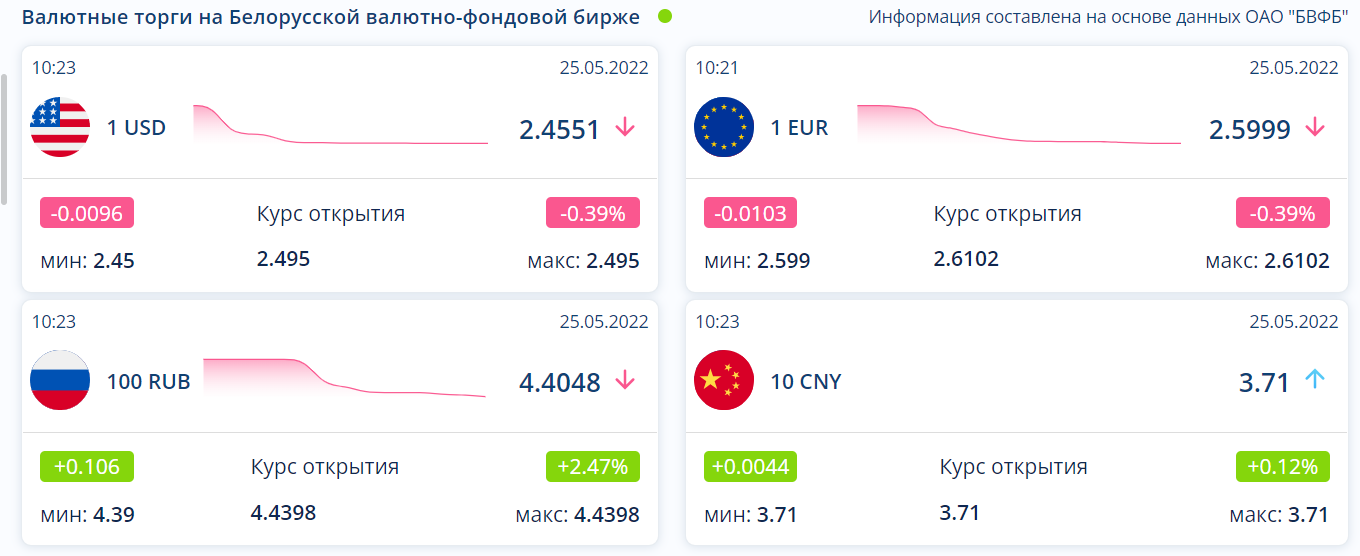Click the RUB down arrow indicator
The width and height of the screenshot is (1360, 556).
(x=625, y=380)
